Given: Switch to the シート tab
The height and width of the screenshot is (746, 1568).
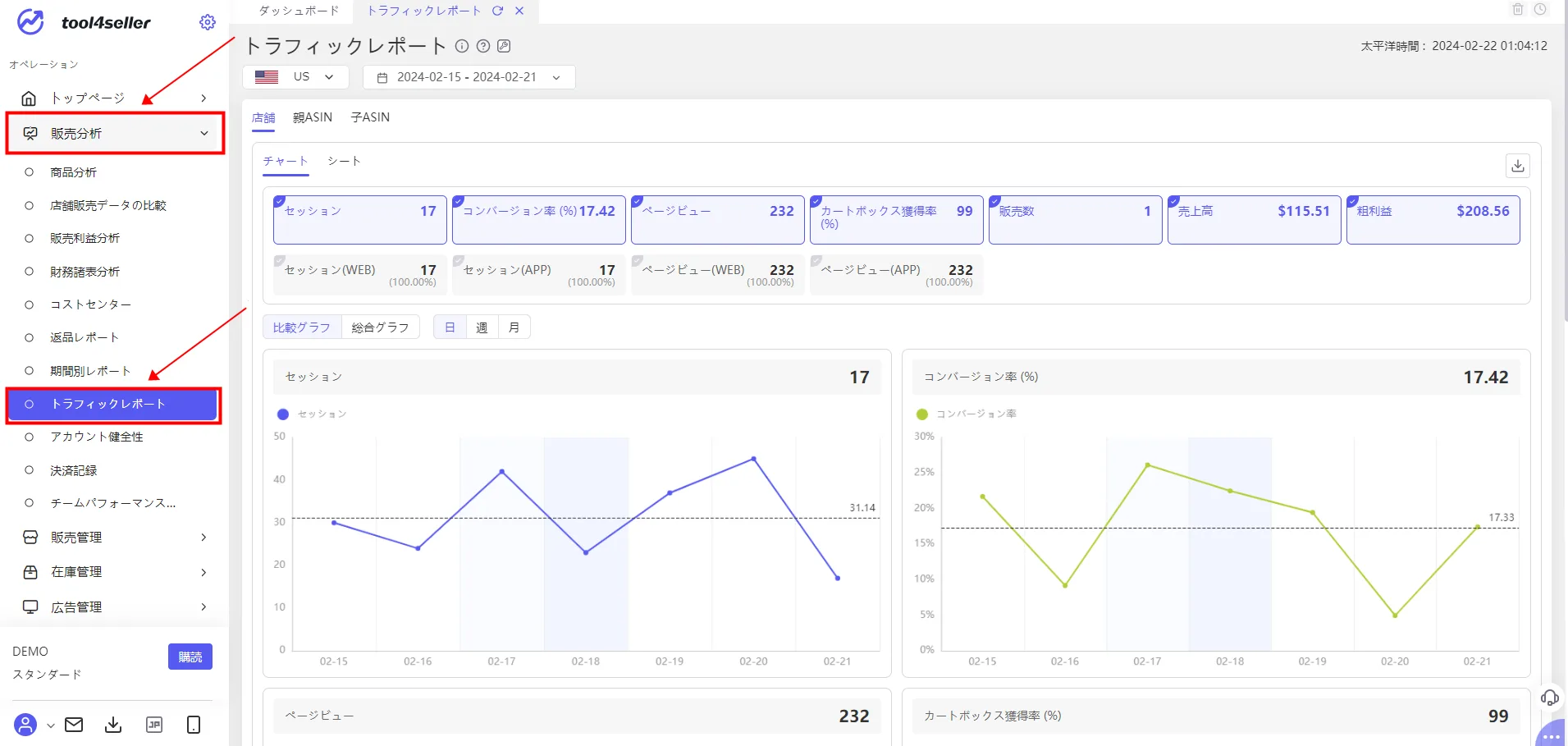Looking at the screenshot, I should pos(344,161).
